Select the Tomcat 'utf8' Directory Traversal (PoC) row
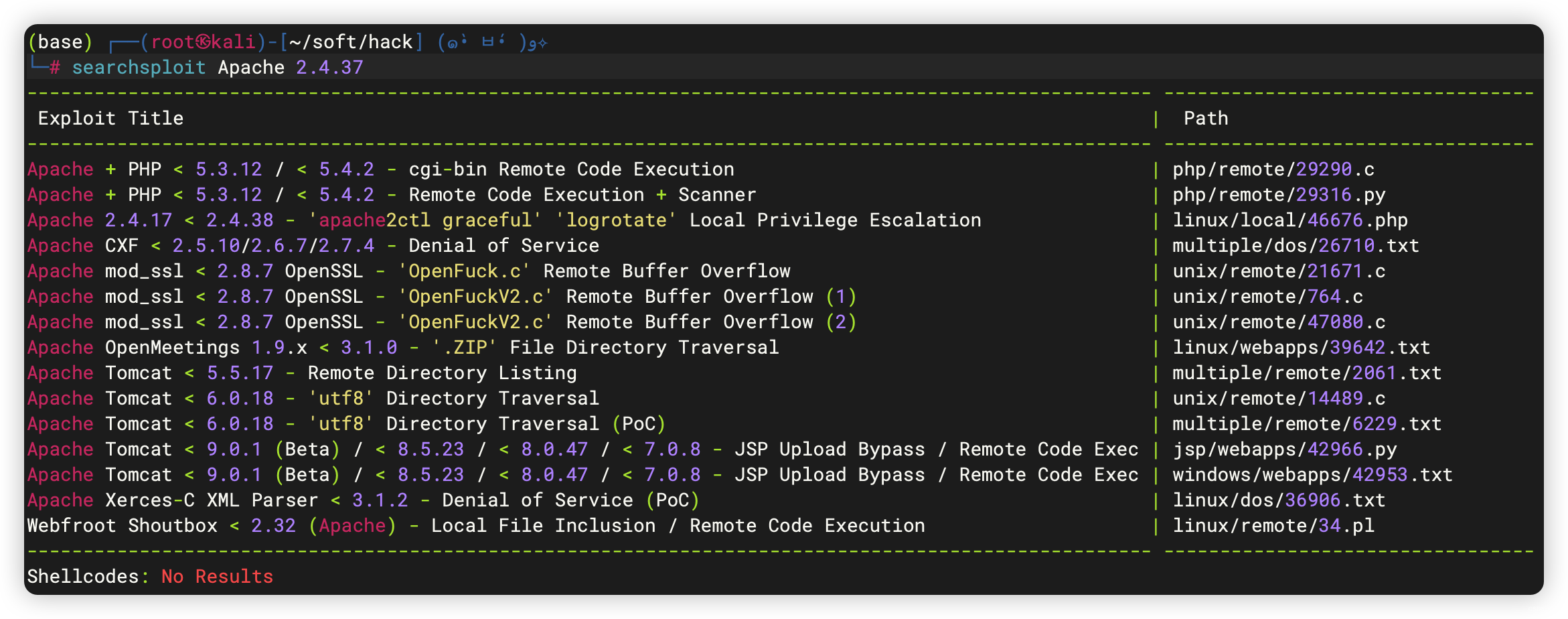Viewport: 1568px width, 619px height. [347, 424]
